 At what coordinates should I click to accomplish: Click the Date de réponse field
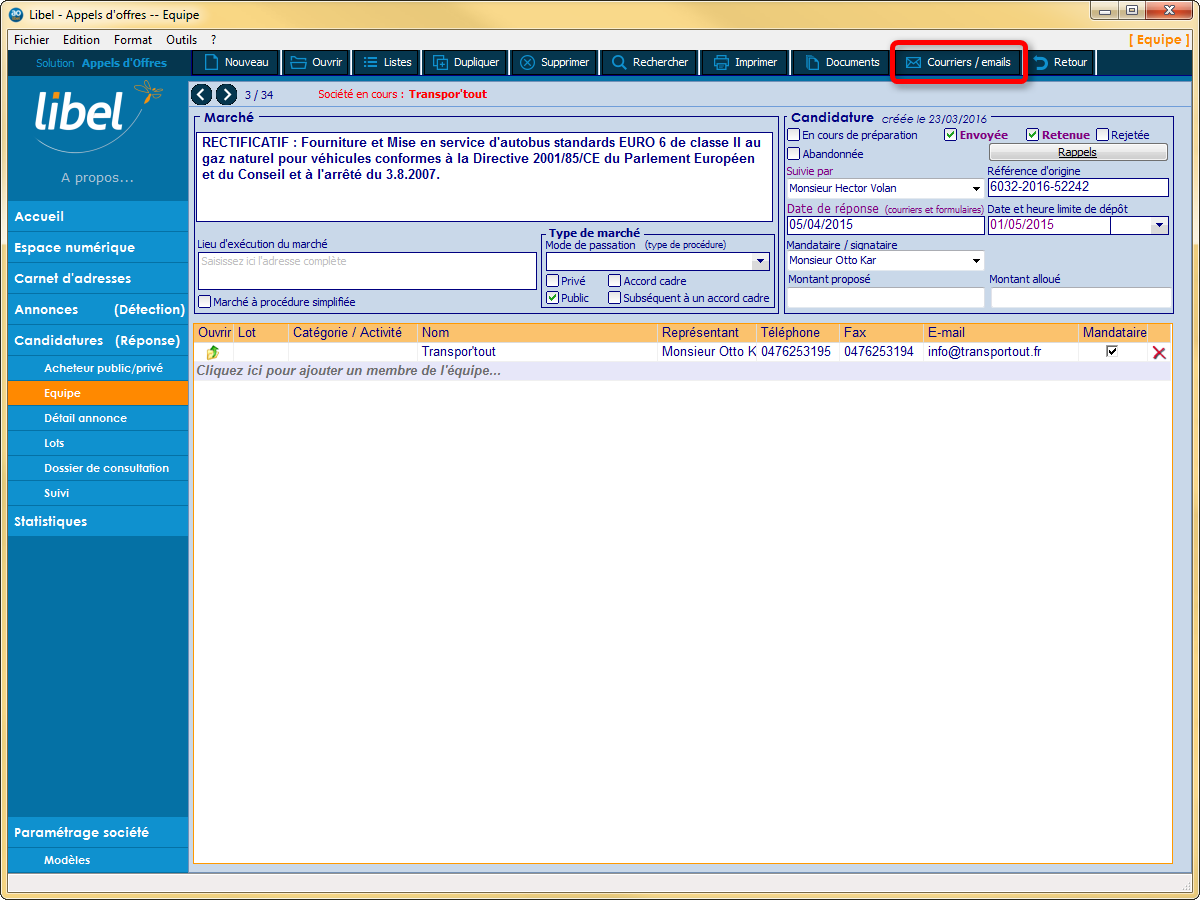(885, 225)
